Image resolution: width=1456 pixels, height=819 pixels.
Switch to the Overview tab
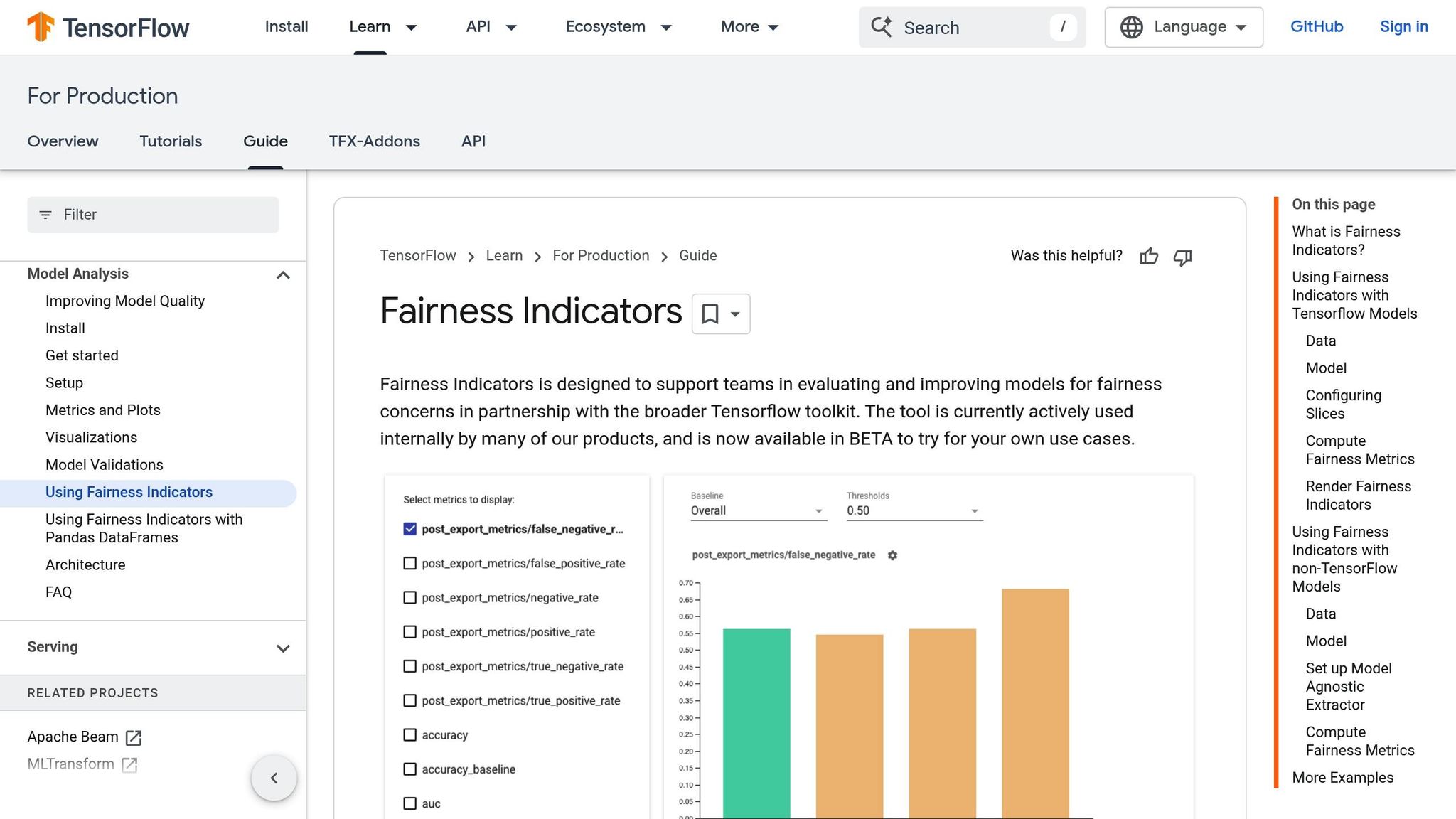pos(63,141)
